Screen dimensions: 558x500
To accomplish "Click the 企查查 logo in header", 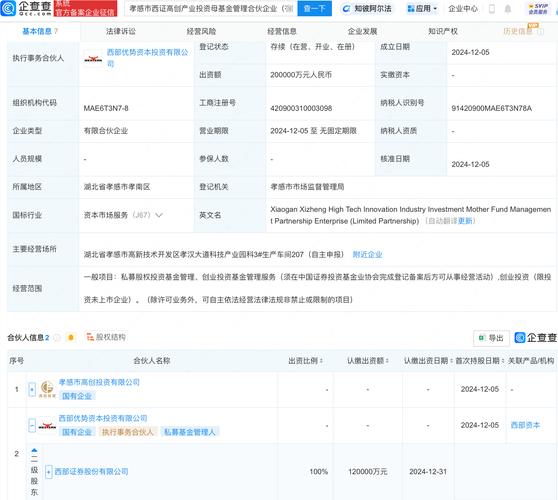I will (x=26, y=8).
